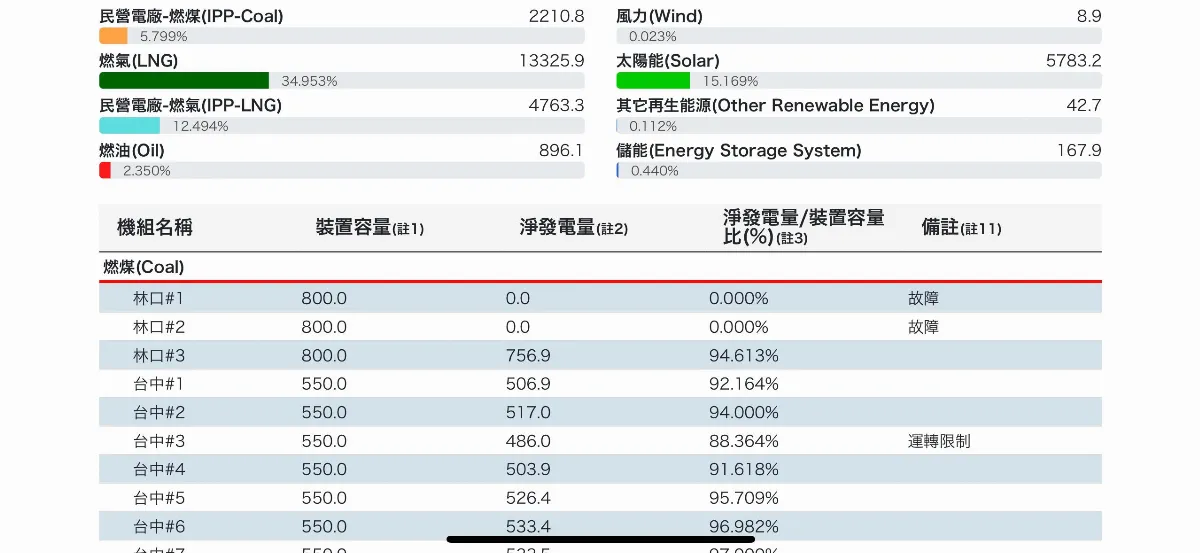Click the Other Renewable Energy value 42.7
Image resolution: width=1200 pixels, height=553 pixels.
pos(1084,106)
